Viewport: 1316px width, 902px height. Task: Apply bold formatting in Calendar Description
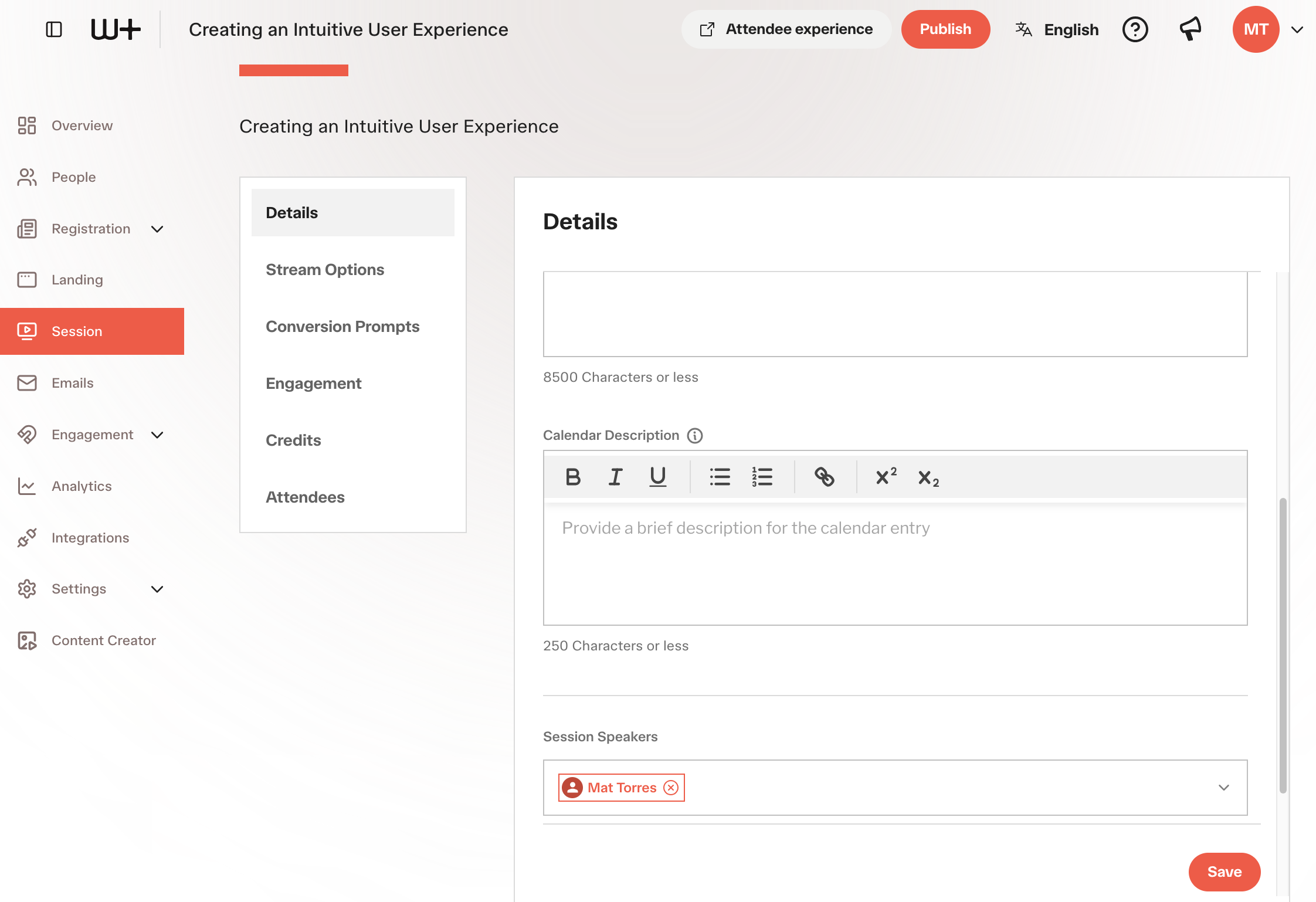click(x=573, y=477)
